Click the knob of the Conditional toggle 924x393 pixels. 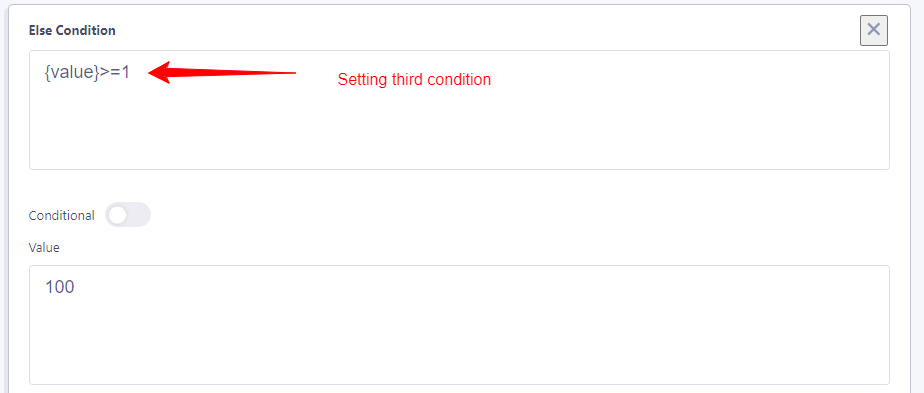click(x=117, y=216)
